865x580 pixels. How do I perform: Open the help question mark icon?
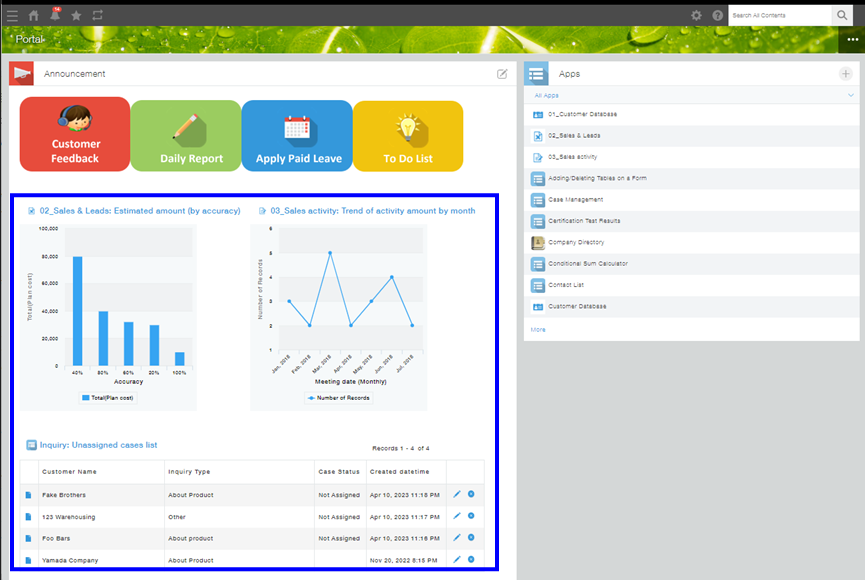pyautogui.click(x=719, y=15)
